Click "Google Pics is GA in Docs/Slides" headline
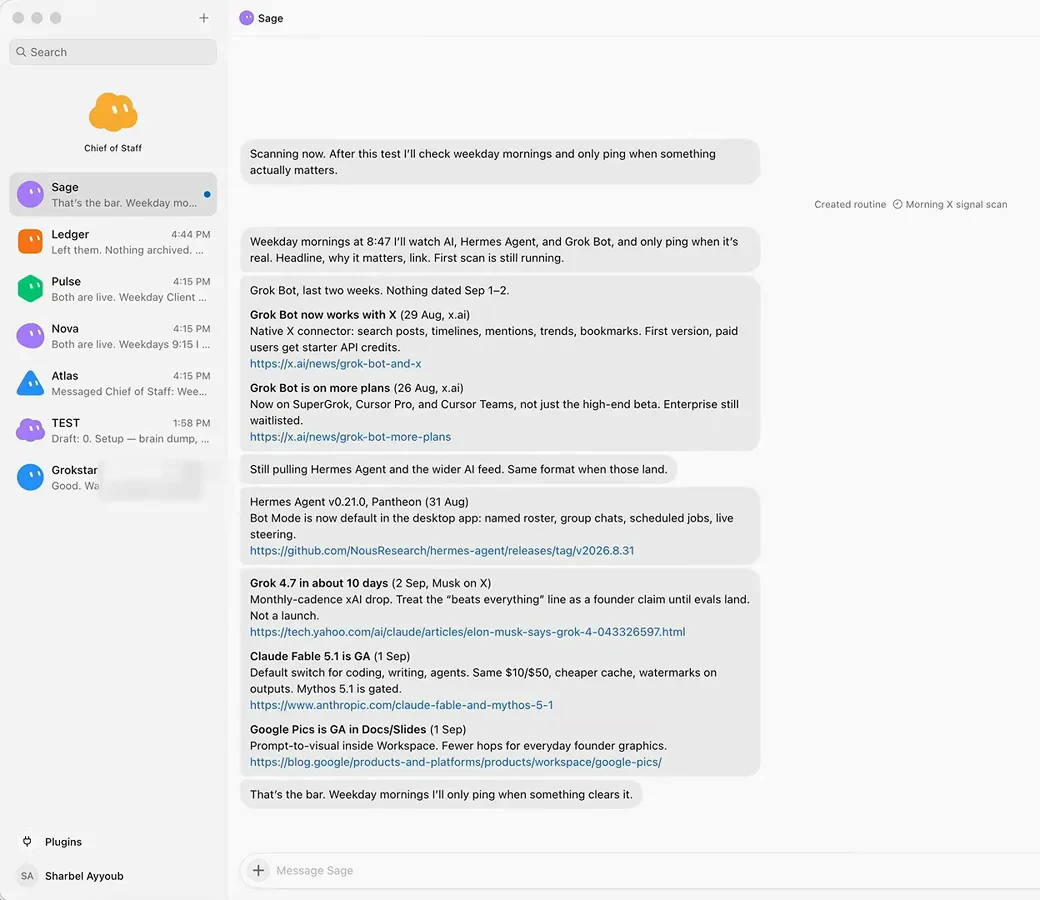1040x900 pixels. (x=338, y=730)
